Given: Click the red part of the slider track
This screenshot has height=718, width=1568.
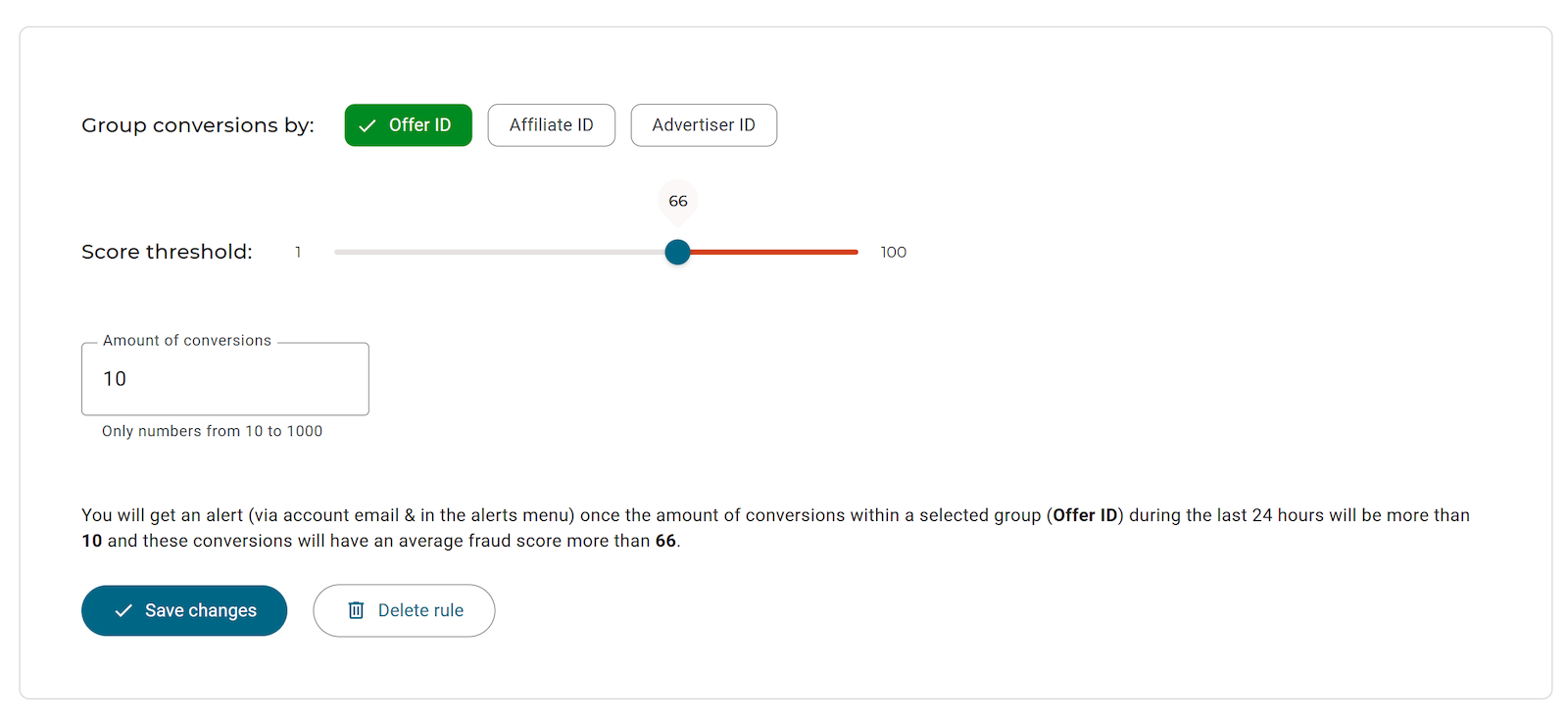Looking at the screenshot, I should (774, 252).
